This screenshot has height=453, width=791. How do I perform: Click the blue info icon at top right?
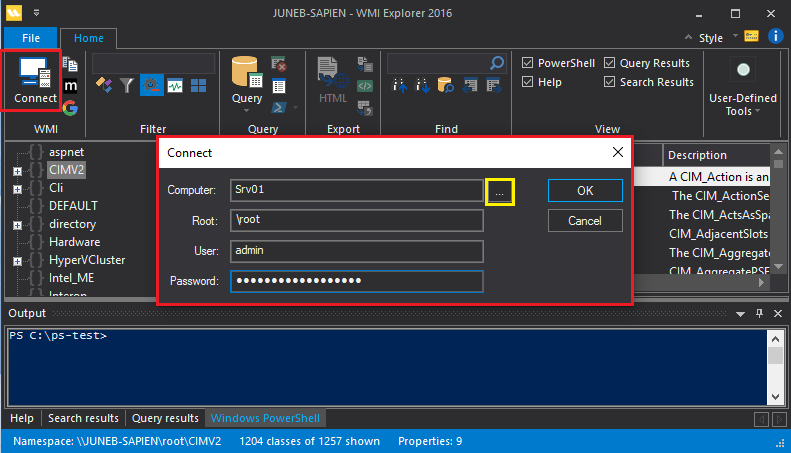coord(775,36)
